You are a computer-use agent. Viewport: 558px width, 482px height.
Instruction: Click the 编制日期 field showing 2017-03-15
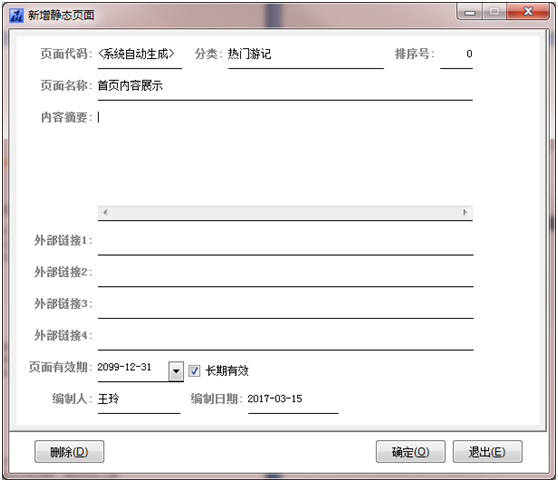click(x=293, y=400)
